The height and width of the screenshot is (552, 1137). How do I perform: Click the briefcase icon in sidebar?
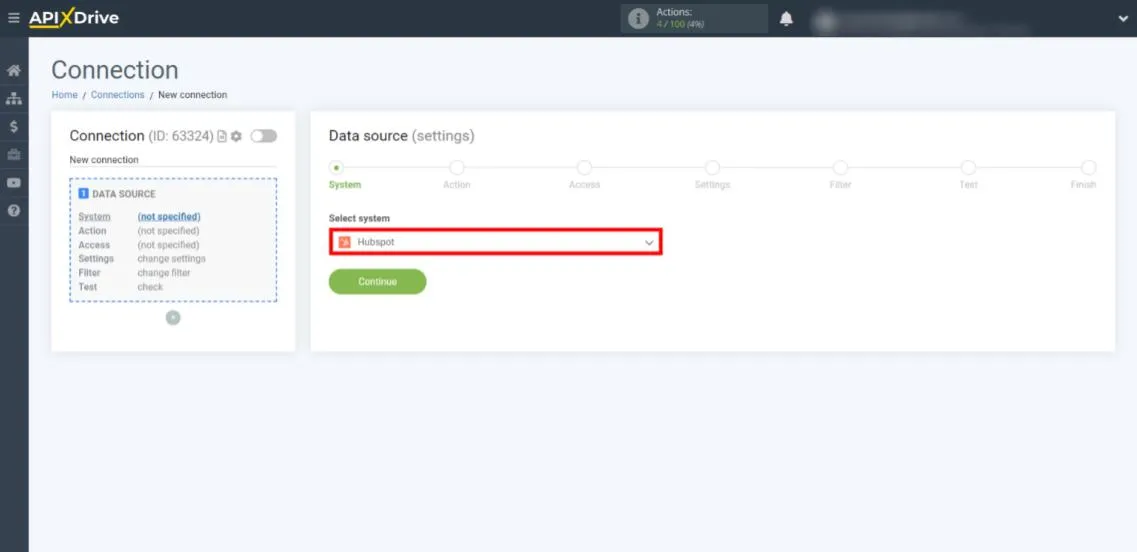click(14, 155)
